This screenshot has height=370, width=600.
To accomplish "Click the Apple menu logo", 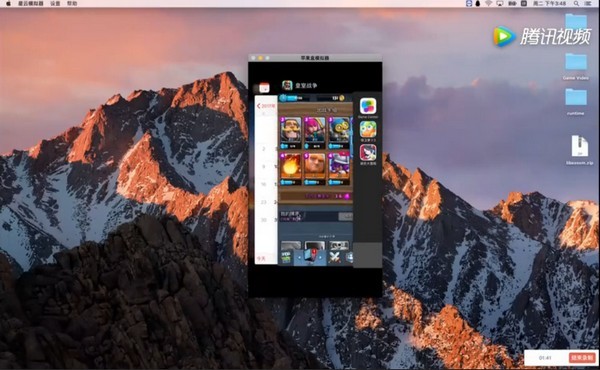I will pos(8,3).
